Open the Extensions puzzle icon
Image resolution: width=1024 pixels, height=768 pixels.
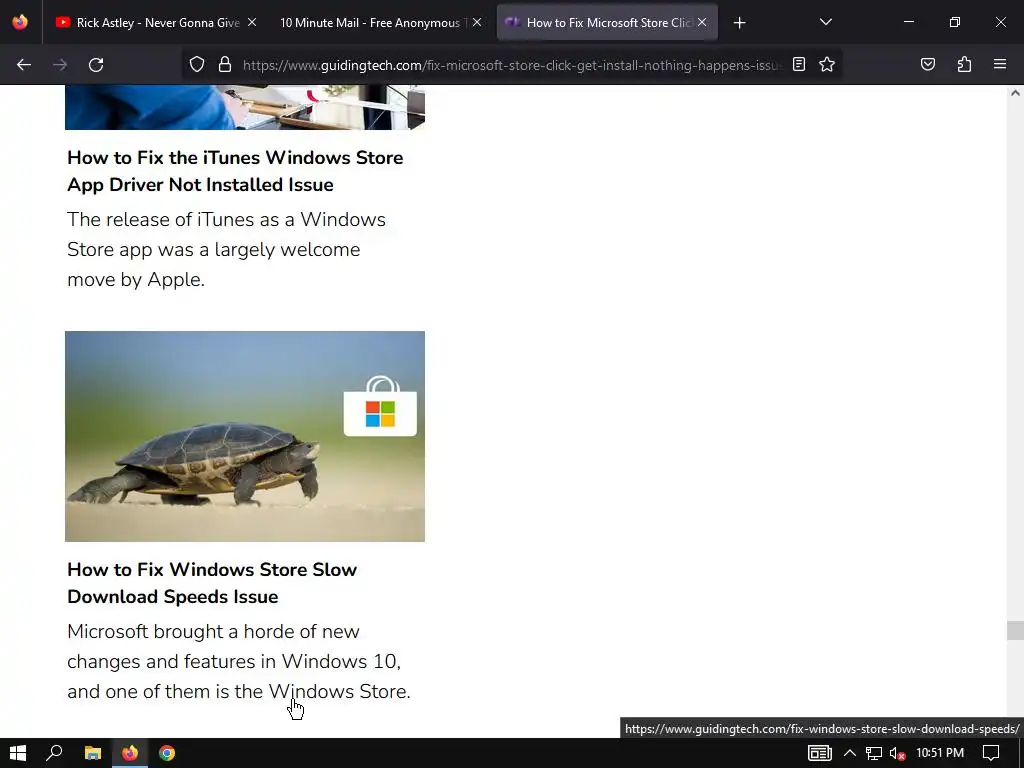click(964, 64)
